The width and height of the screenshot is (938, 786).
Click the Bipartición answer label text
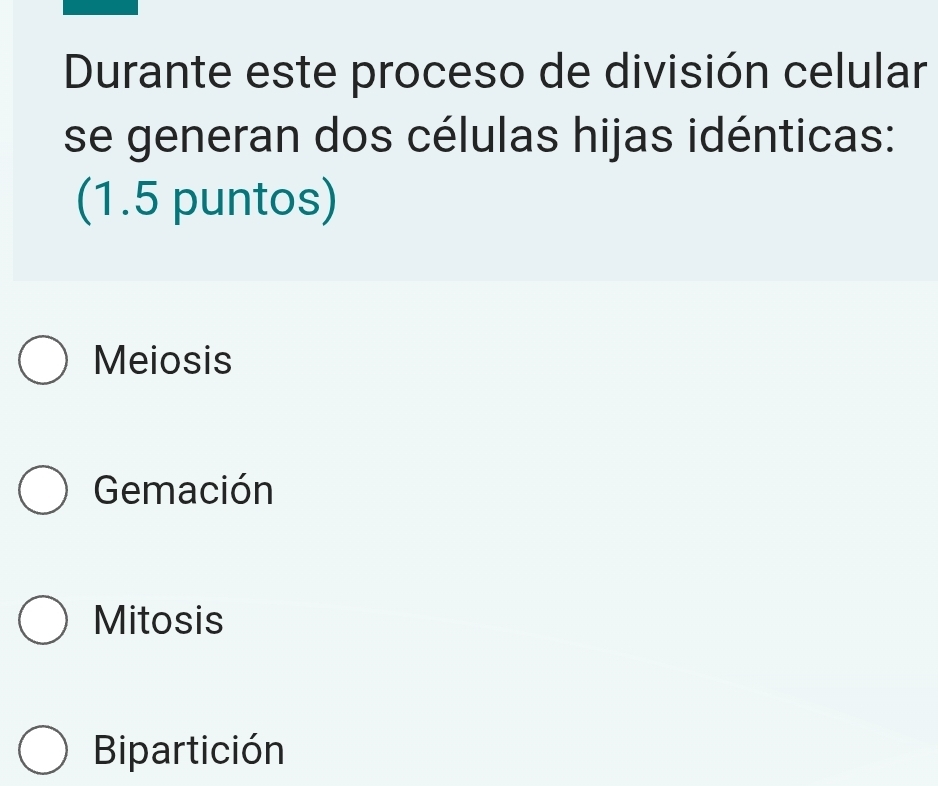[x=189, y=750]
